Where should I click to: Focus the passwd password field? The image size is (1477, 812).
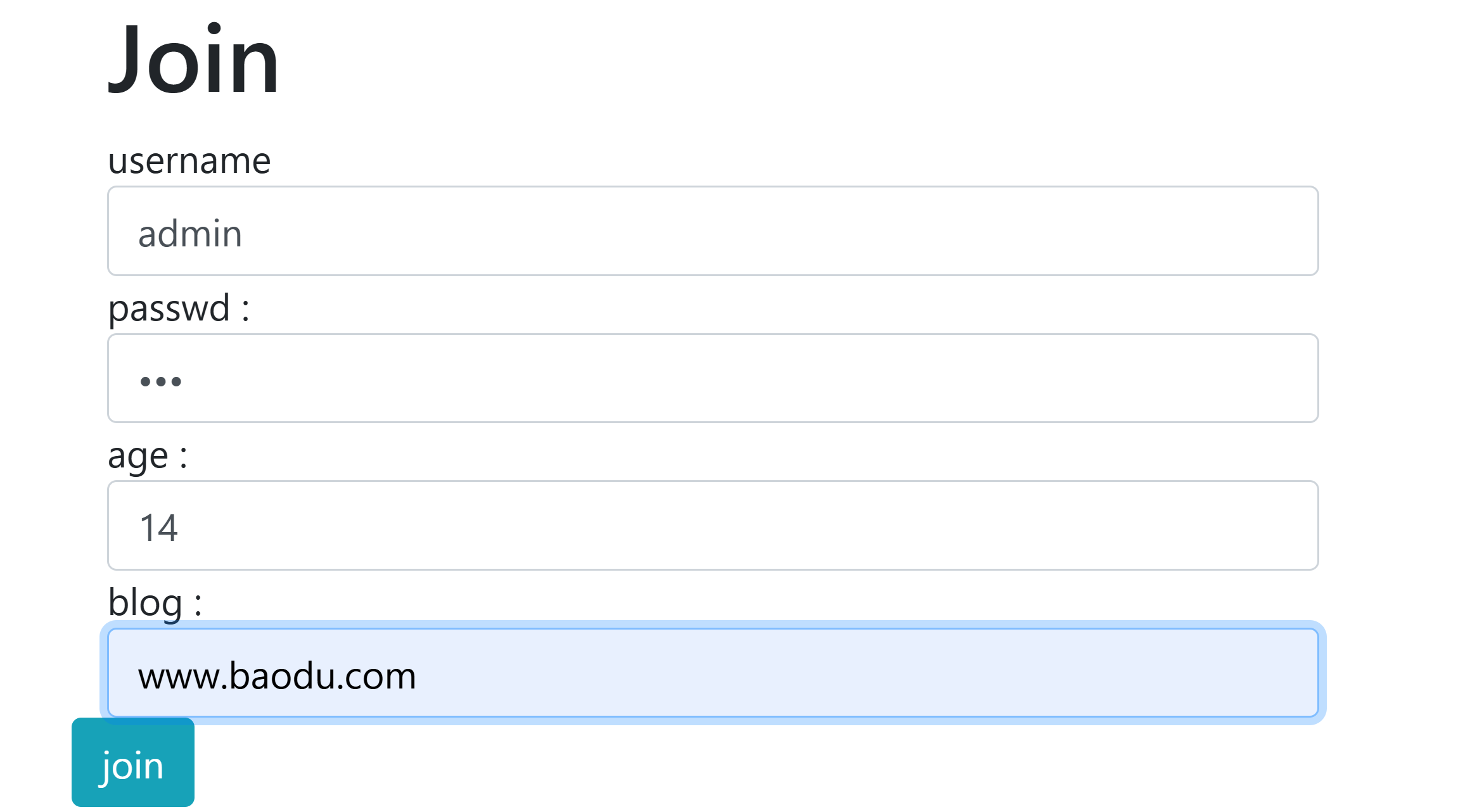[x=712, y=378]
